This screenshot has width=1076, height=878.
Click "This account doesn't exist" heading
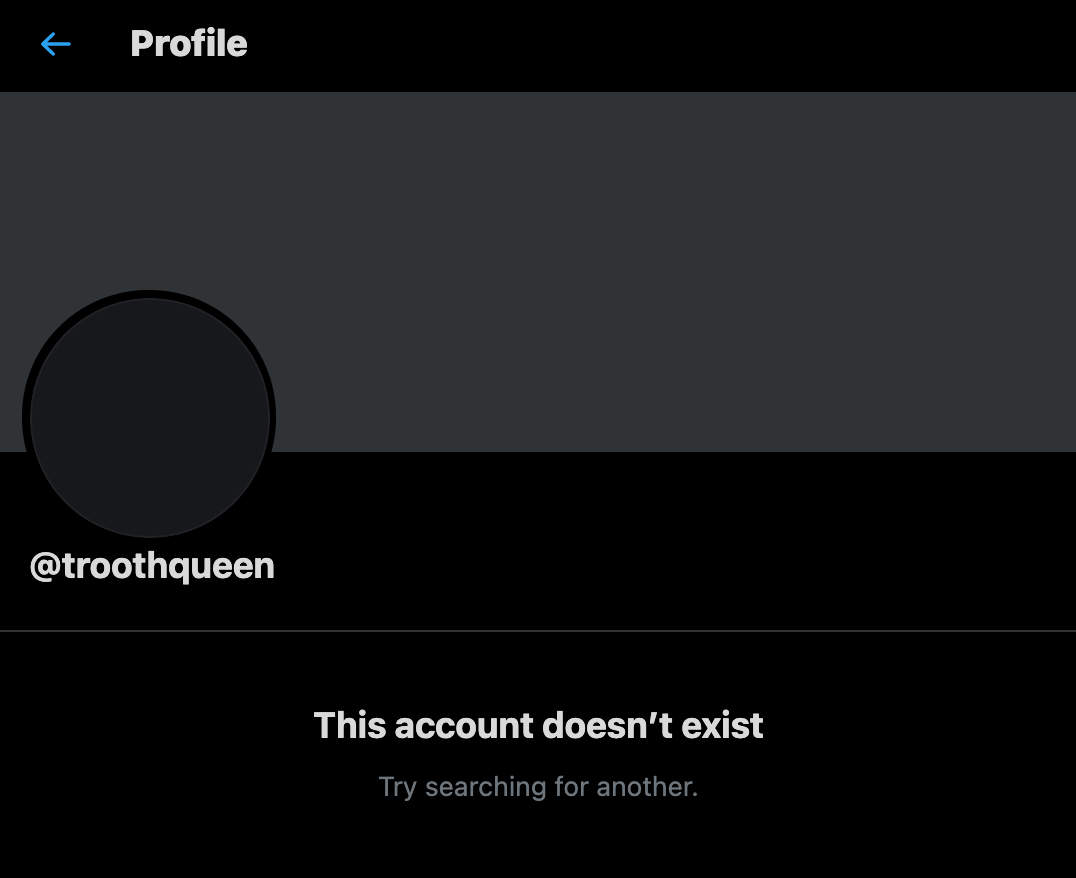coord(538,726)
